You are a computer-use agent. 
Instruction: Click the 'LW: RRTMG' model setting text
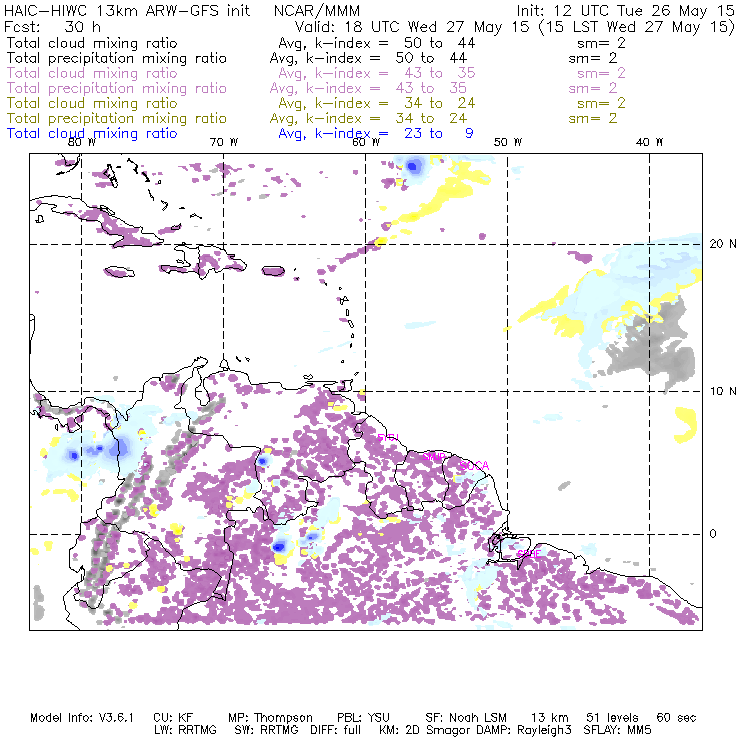(x=185, y=730)
